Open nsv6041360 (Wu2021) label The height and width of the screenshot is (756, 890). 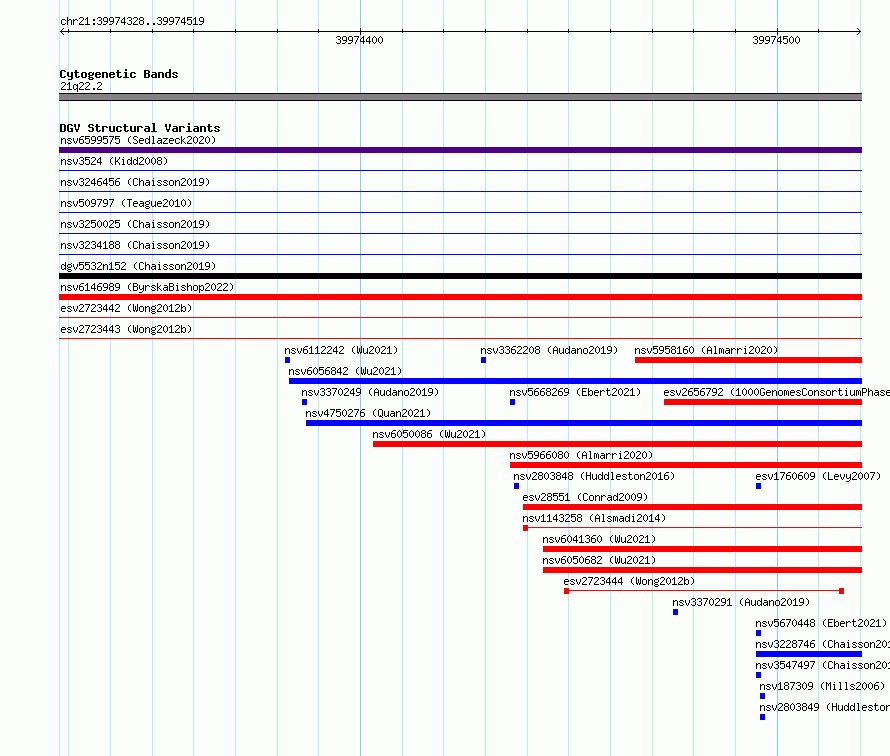pos(599,539)
